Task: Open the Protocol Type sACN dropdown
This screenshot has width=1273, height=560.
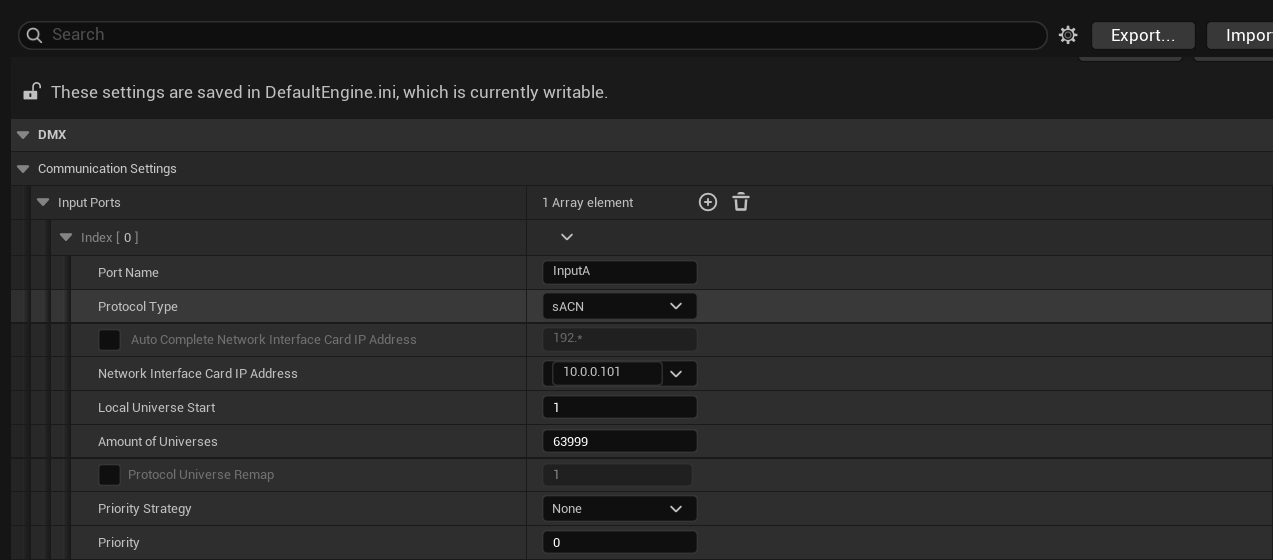Action: 619,306
